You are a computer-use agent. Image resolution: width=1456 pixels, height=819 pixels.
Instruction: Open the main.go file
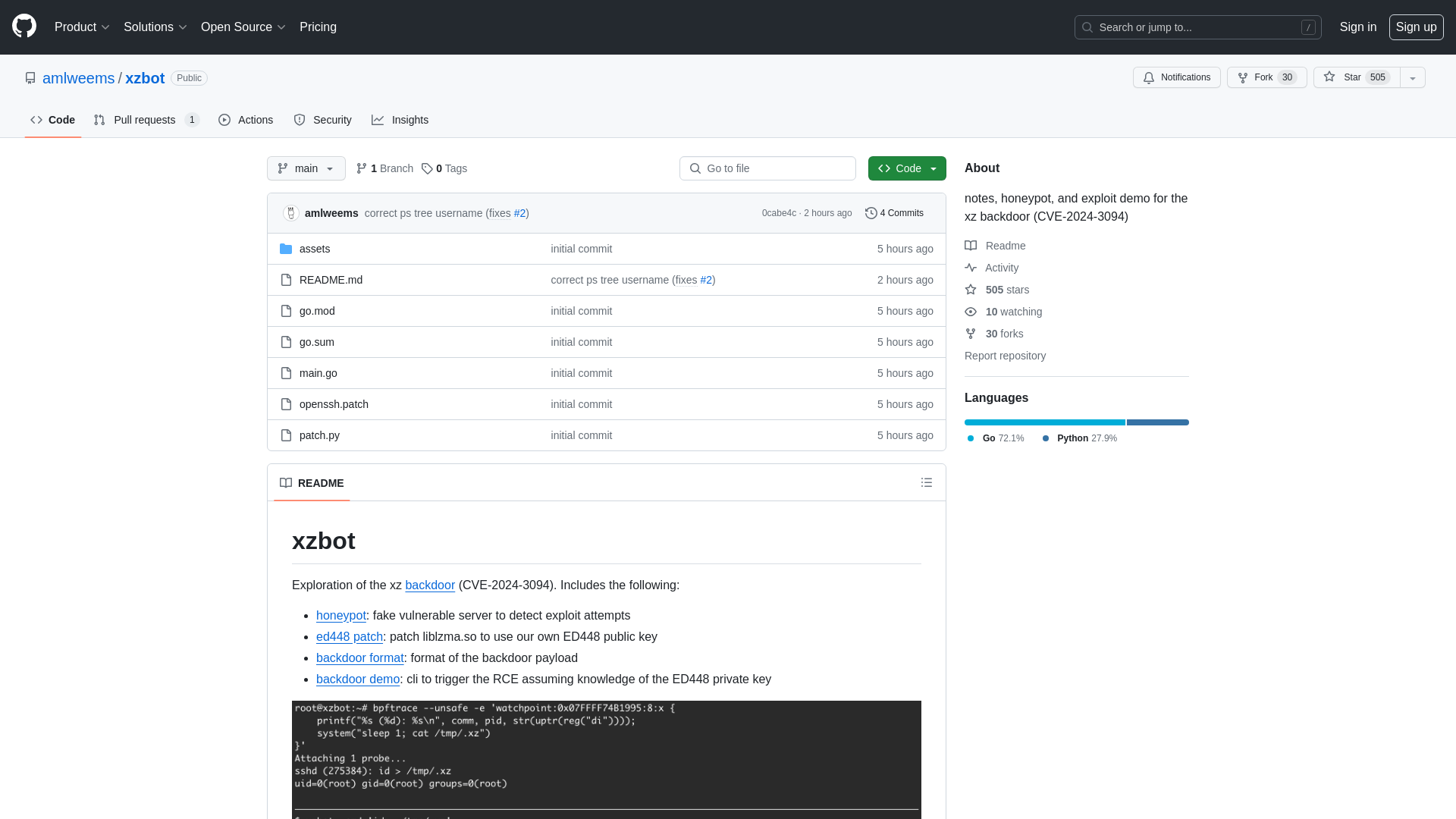tap(318, 373)
